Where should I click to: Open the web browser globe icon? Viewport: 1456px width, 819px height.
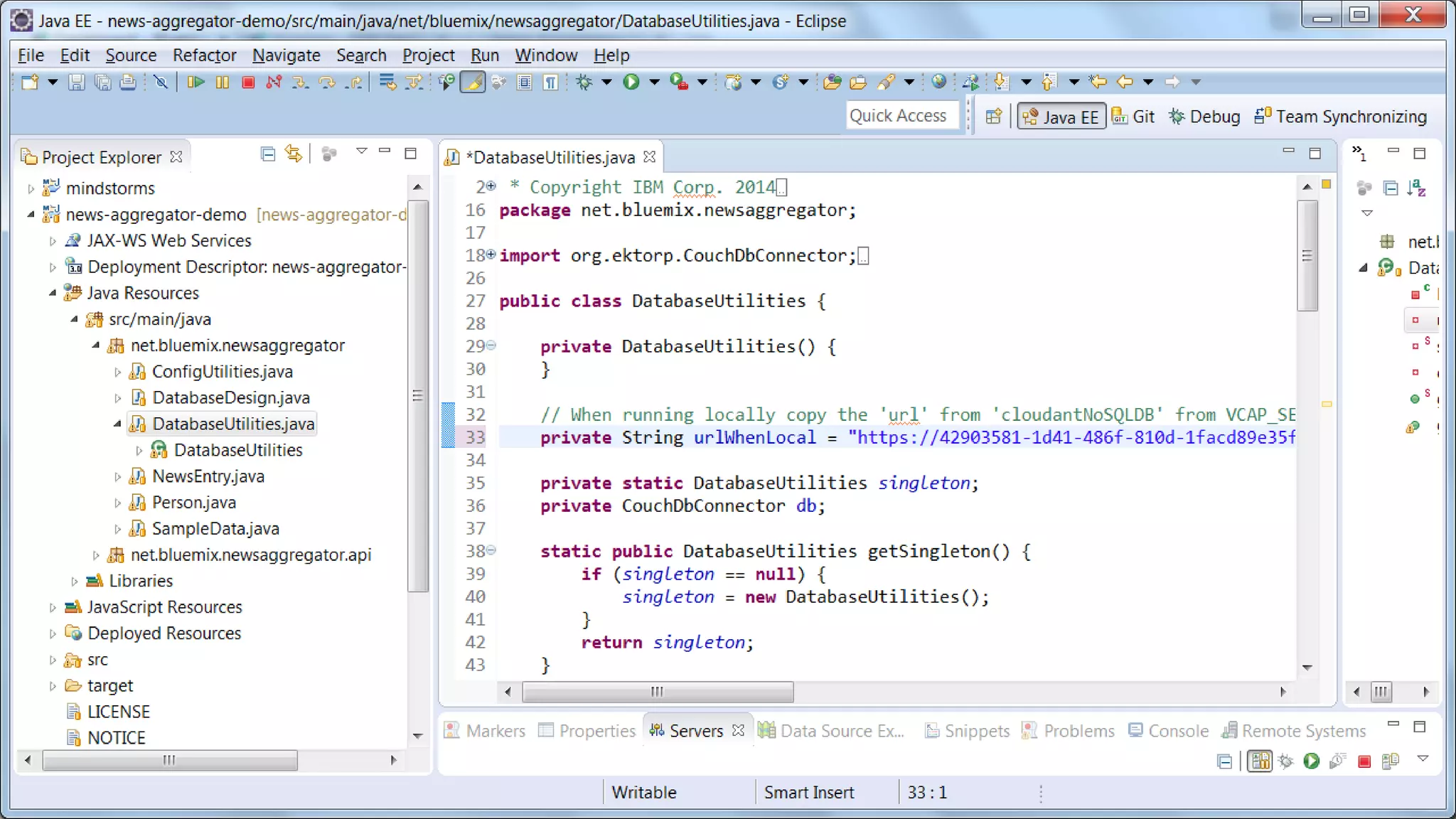939,82
